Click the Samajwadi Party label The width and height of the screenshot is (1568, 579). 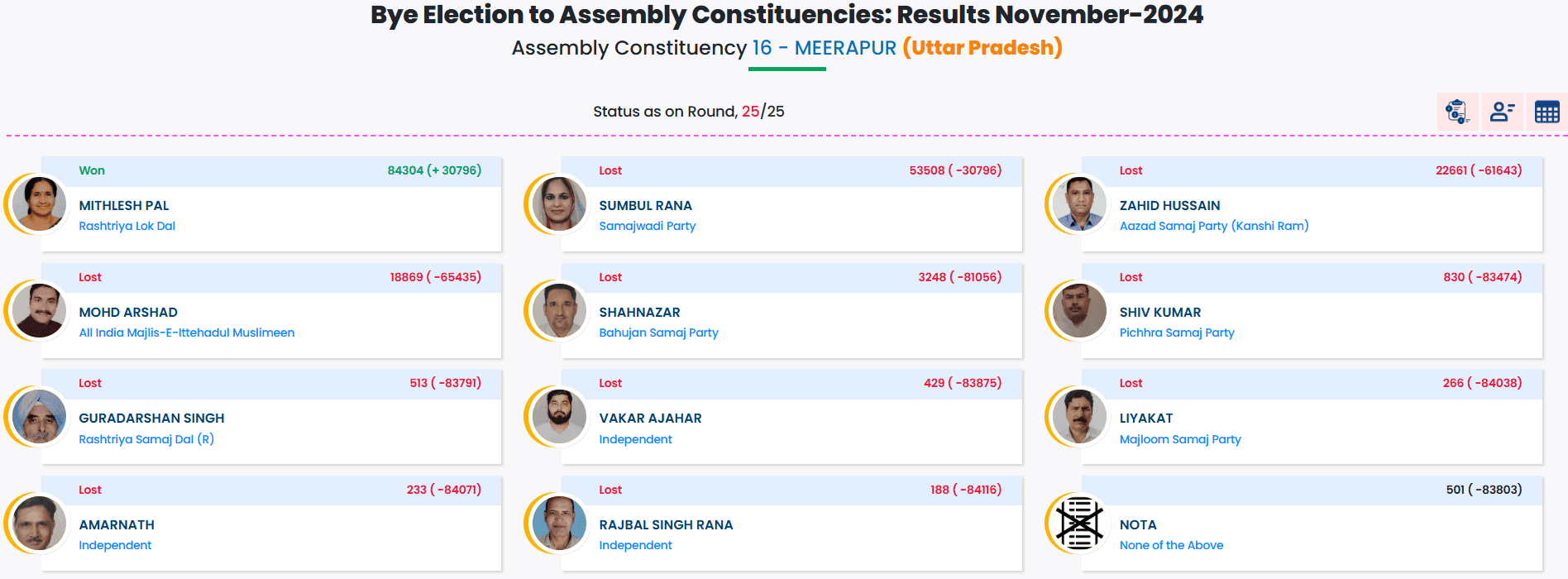[647, 226]
